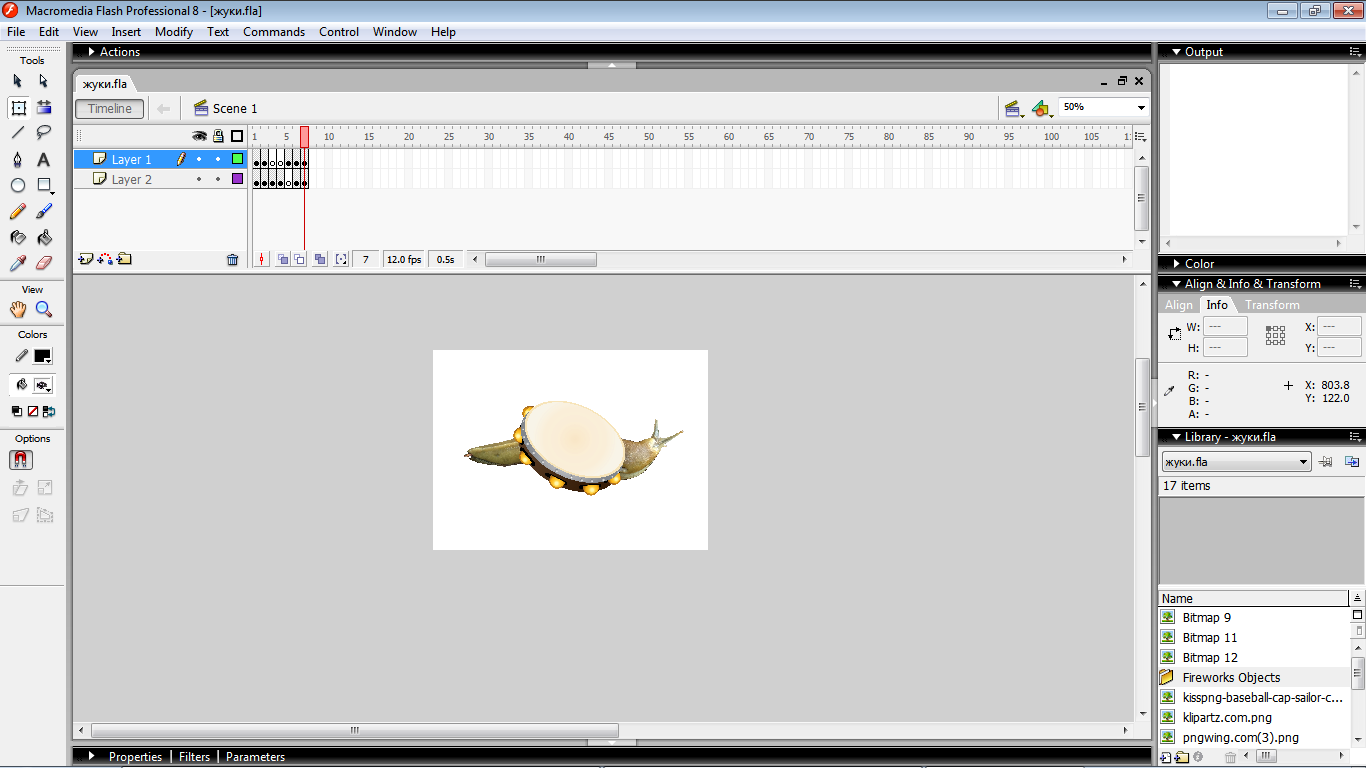
Task: Select the Paint Bucket tool
Action: click(44, 237)
